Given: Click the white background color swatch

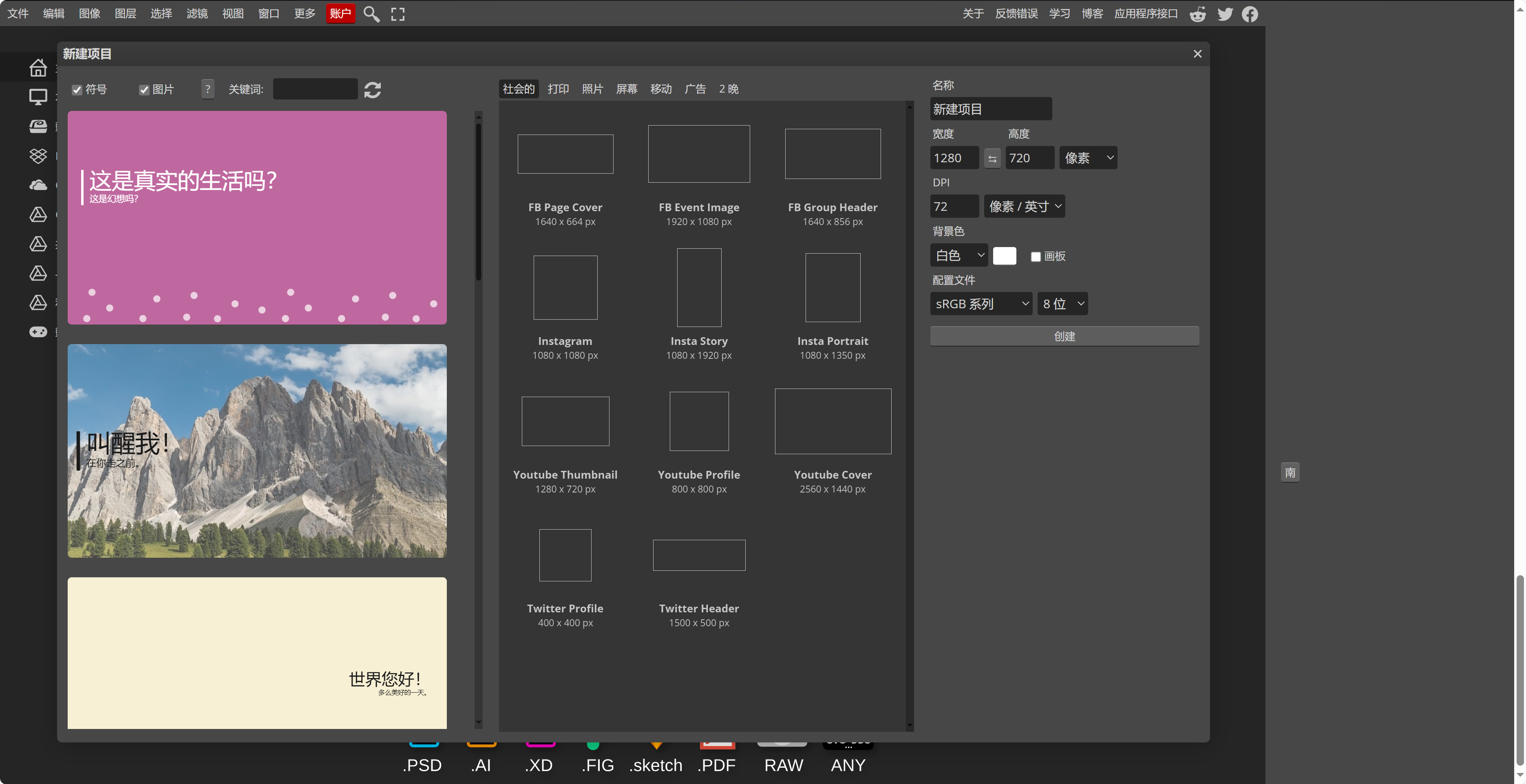Looking at the screenshot, I should [x=1004, y=255].
